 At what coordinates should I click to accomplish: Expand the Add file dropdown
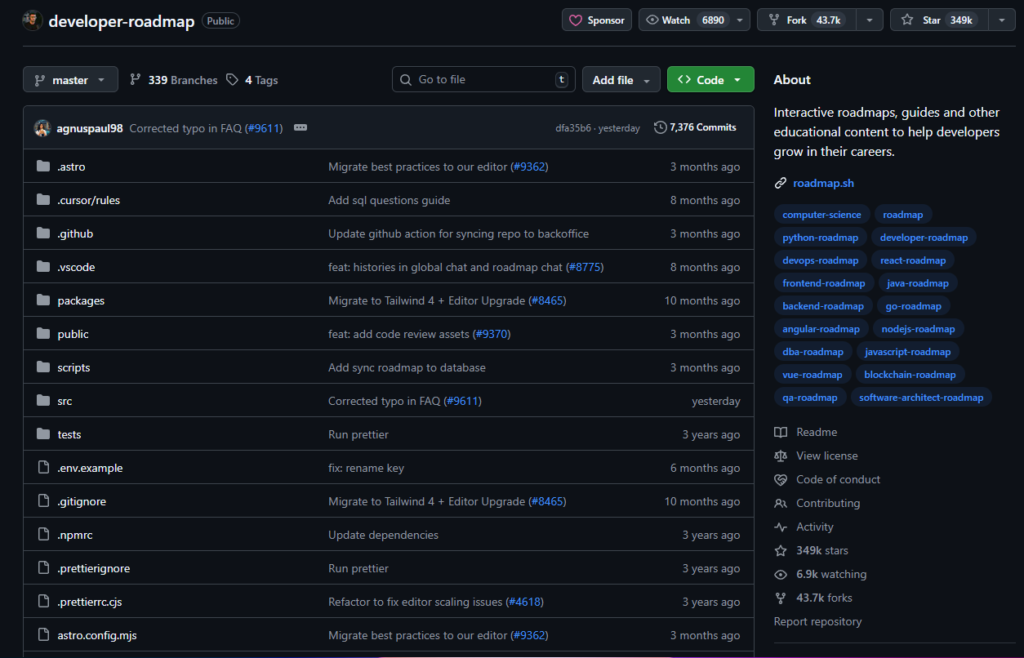click(621, 80)
